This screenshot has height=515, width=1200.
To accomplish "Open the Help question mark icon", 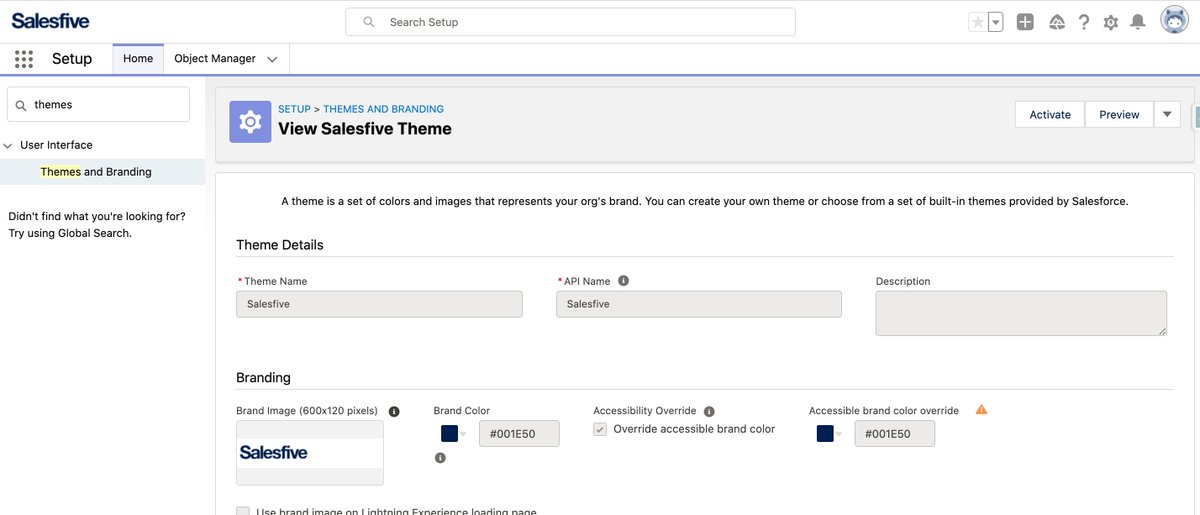I will (1084, 22).
